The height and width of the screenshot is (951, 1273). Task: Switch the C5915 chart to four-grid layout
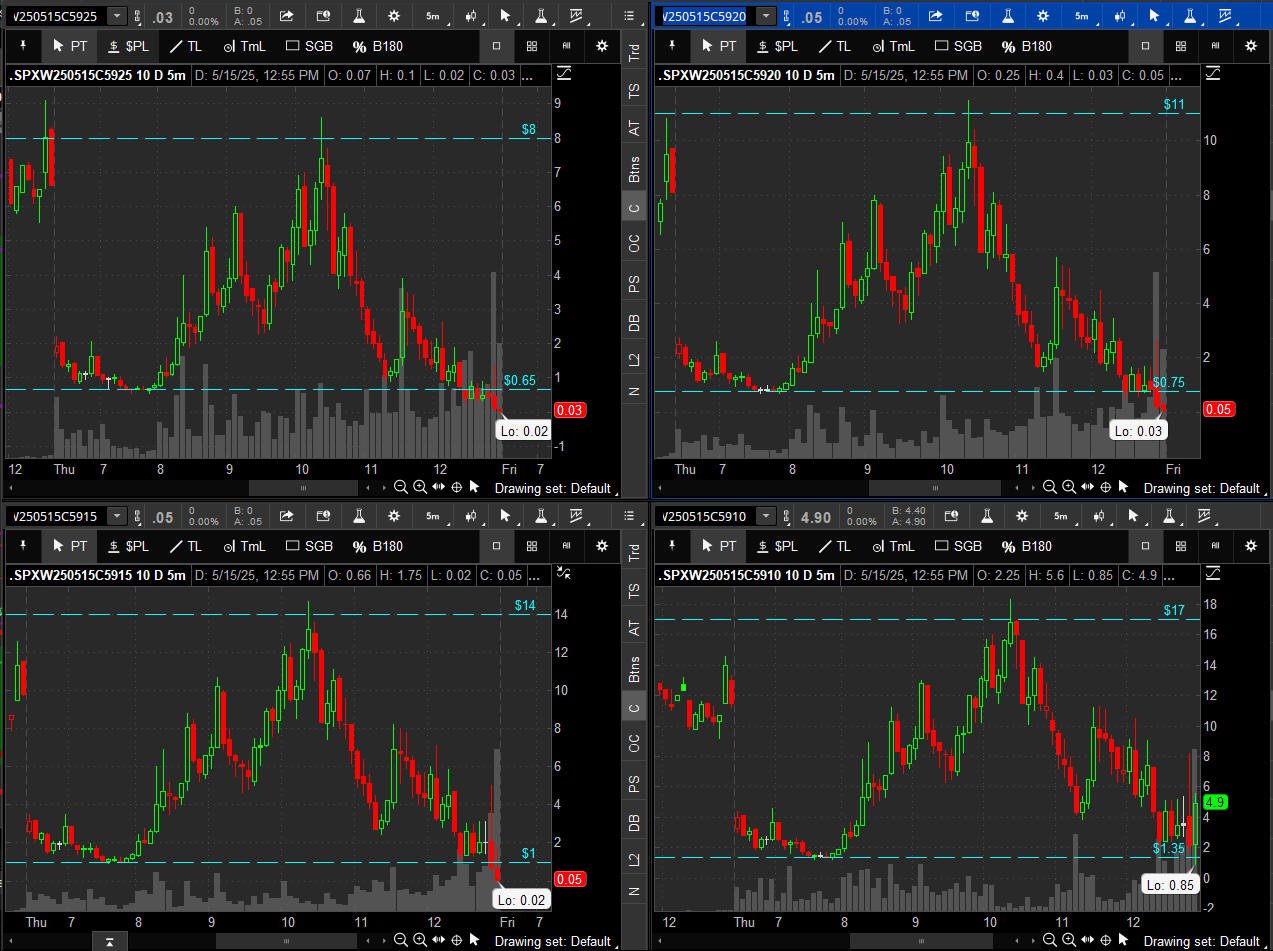[x=532, y=546]
